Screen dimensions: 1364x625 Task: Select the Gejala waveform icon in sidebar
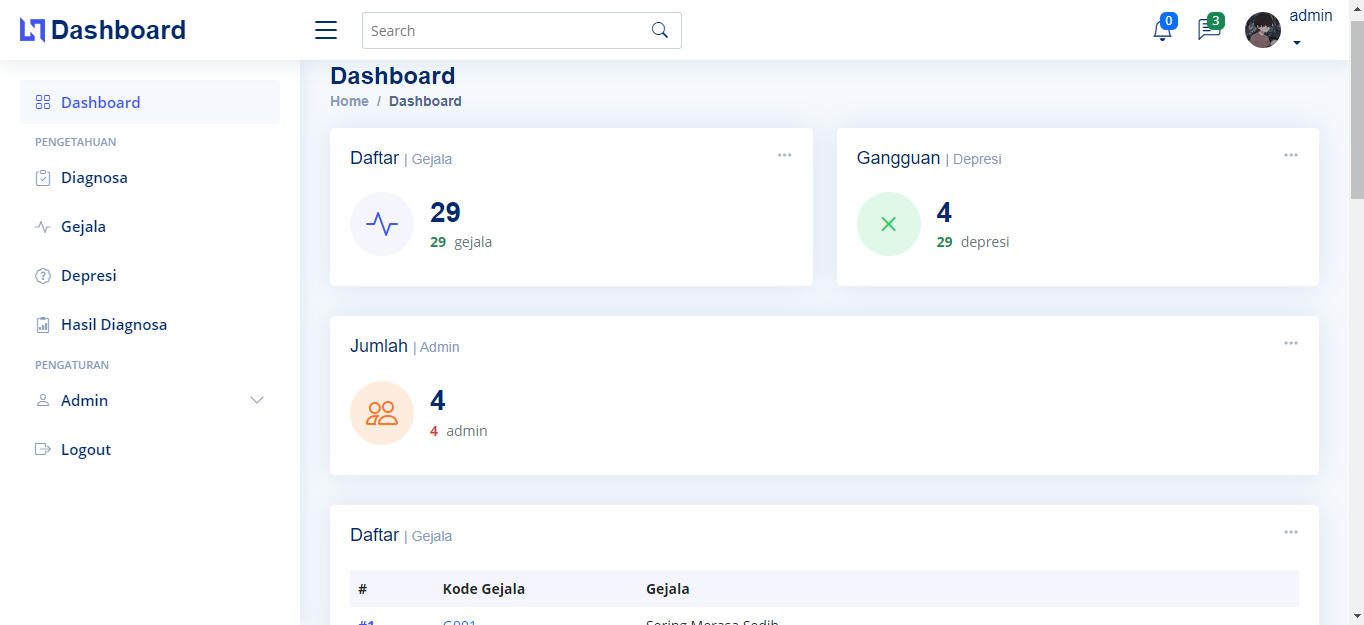[42, 226]
